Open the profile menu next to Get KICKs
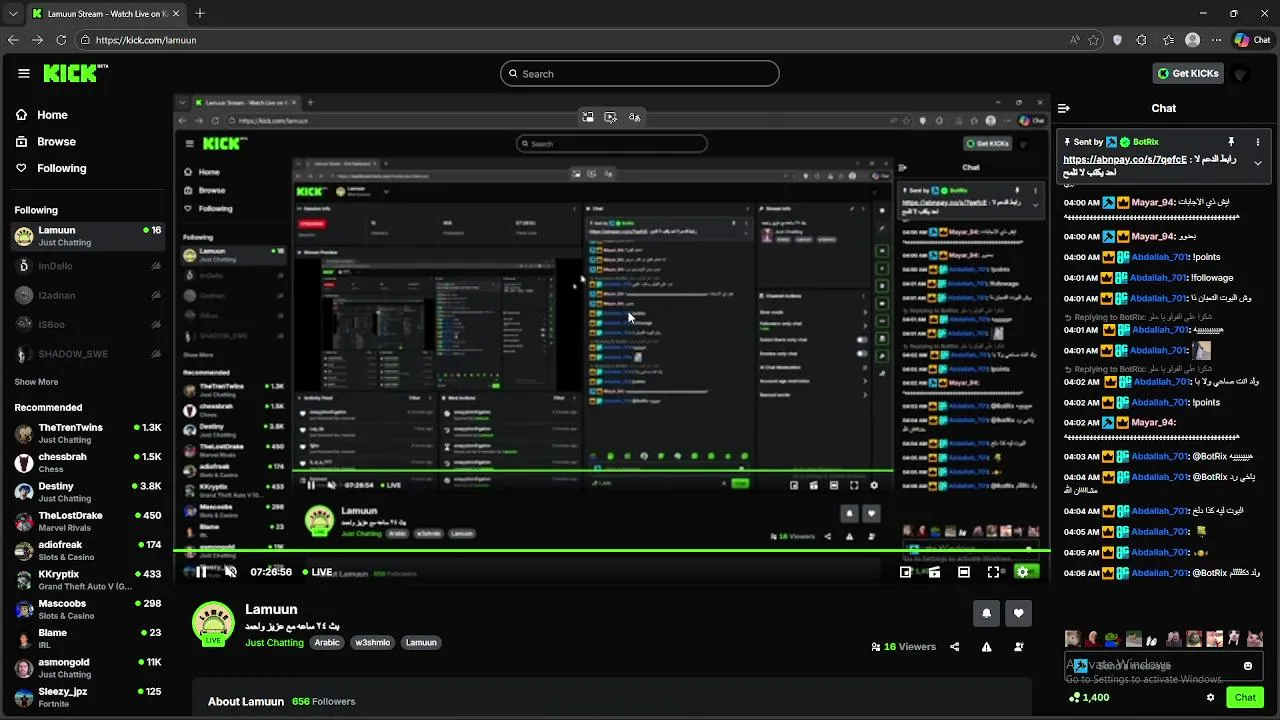The width and height of the screenshot is (1280, 720). [x=1241, y=73]
